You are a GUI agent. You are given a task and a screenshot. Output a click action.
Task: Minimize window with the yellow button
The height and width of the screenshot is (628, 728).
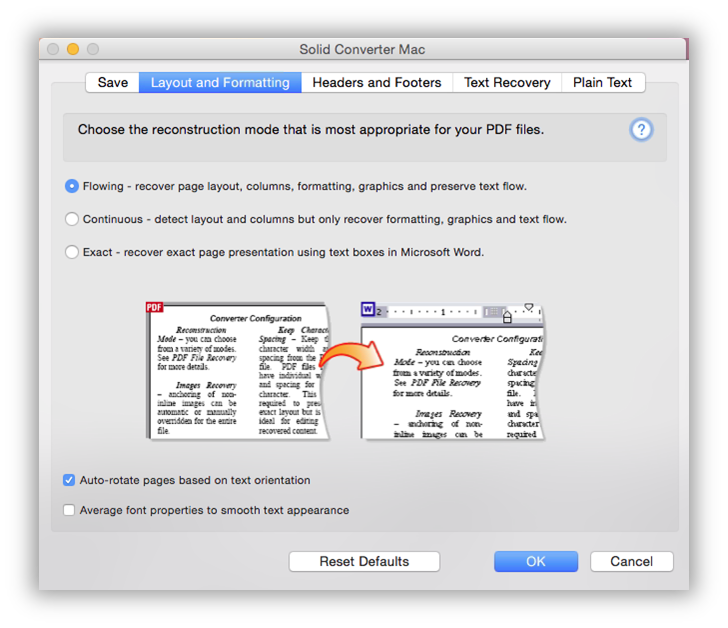pos(73,49)
